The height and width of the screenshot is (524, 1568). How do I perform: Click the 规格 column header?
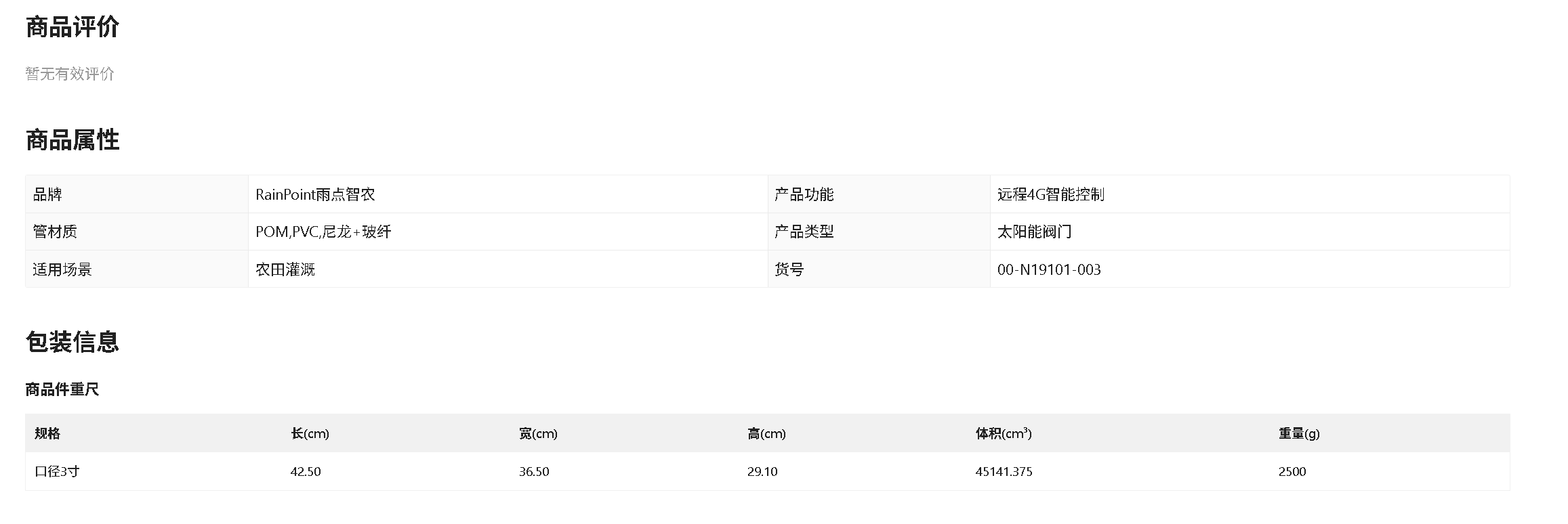click(47, 433)
